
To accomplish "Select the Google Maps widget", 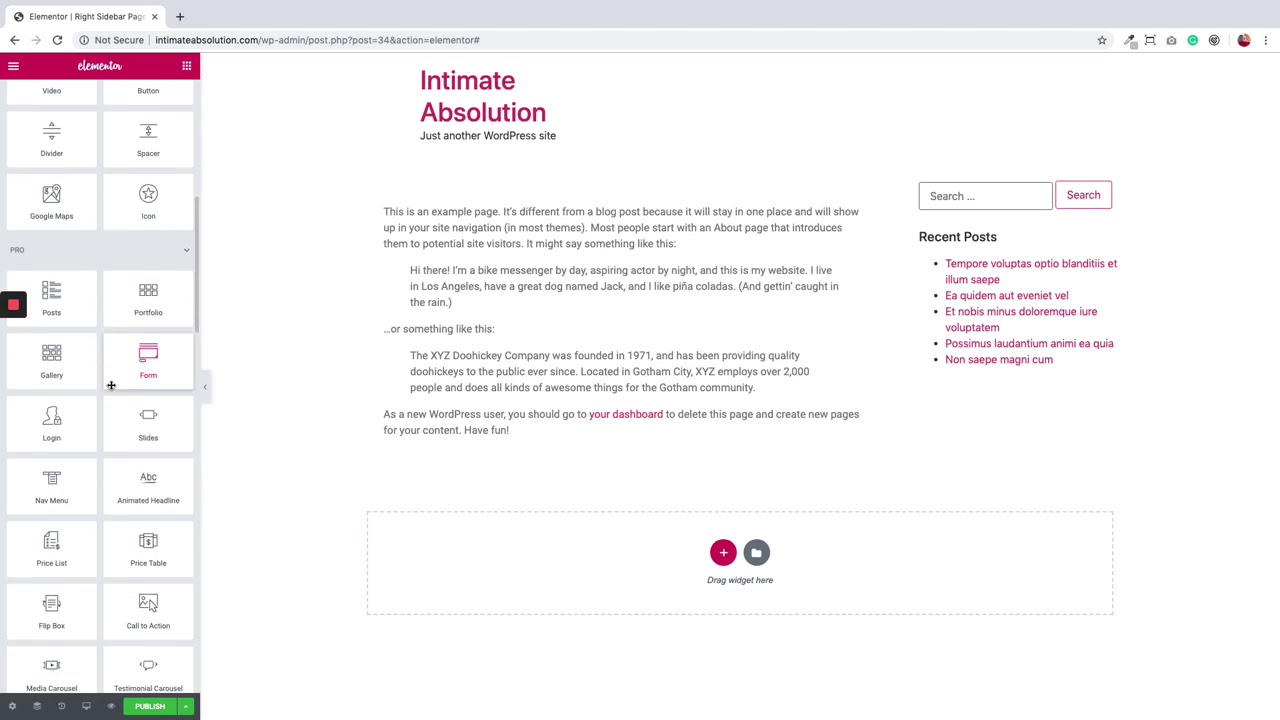I will point(51,201).
